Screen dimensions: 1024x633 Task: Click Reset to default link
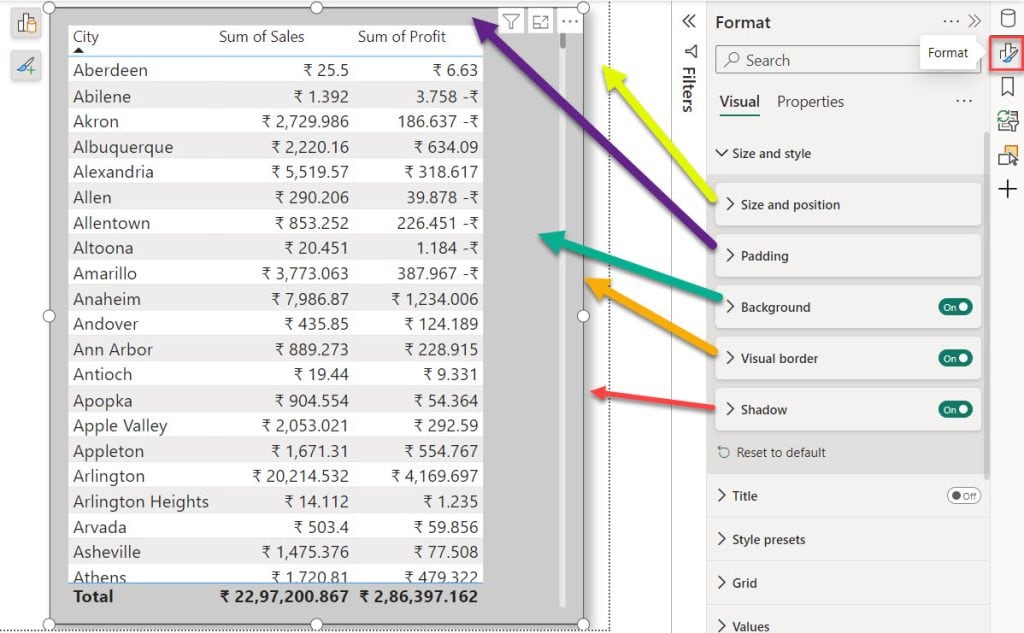780,452
